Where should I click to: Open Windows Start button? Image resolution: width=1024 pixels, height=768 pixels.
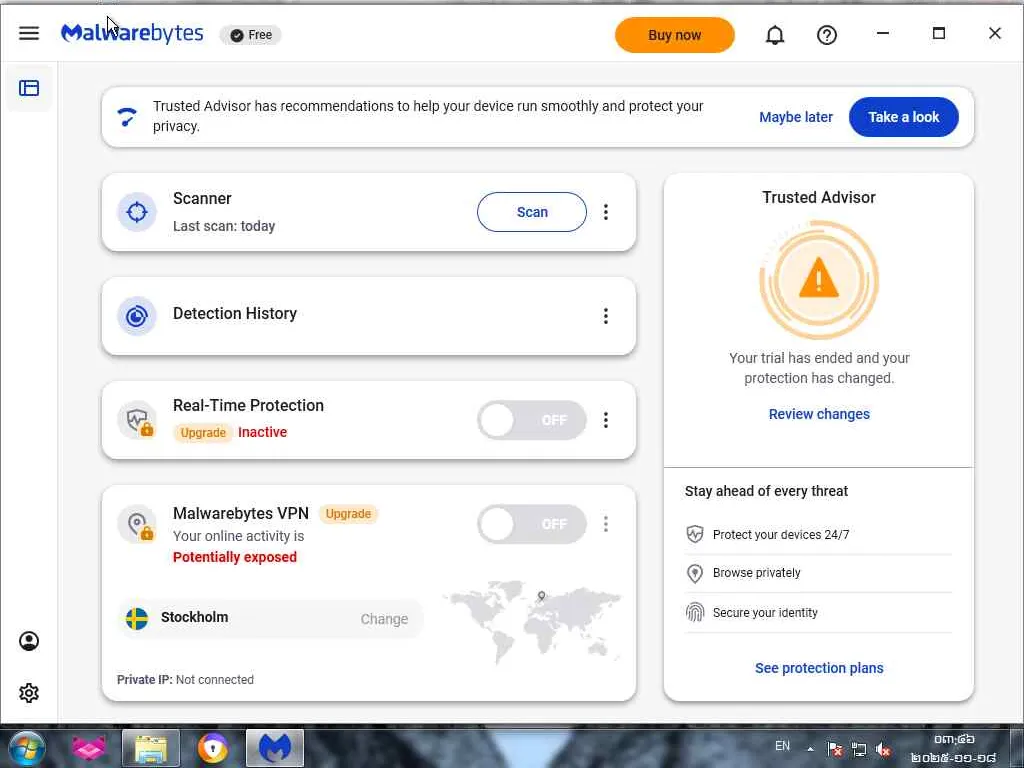click(x=25, y=748)
